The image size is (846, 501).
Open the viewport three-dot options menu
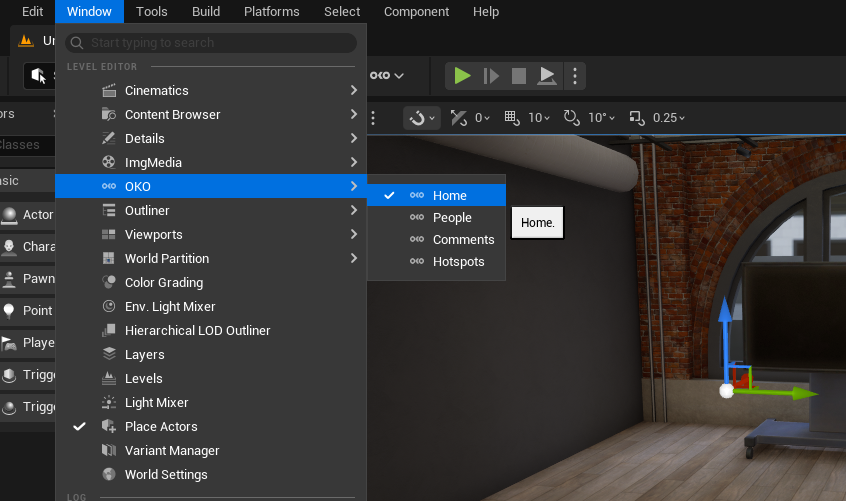coord(373,118)
